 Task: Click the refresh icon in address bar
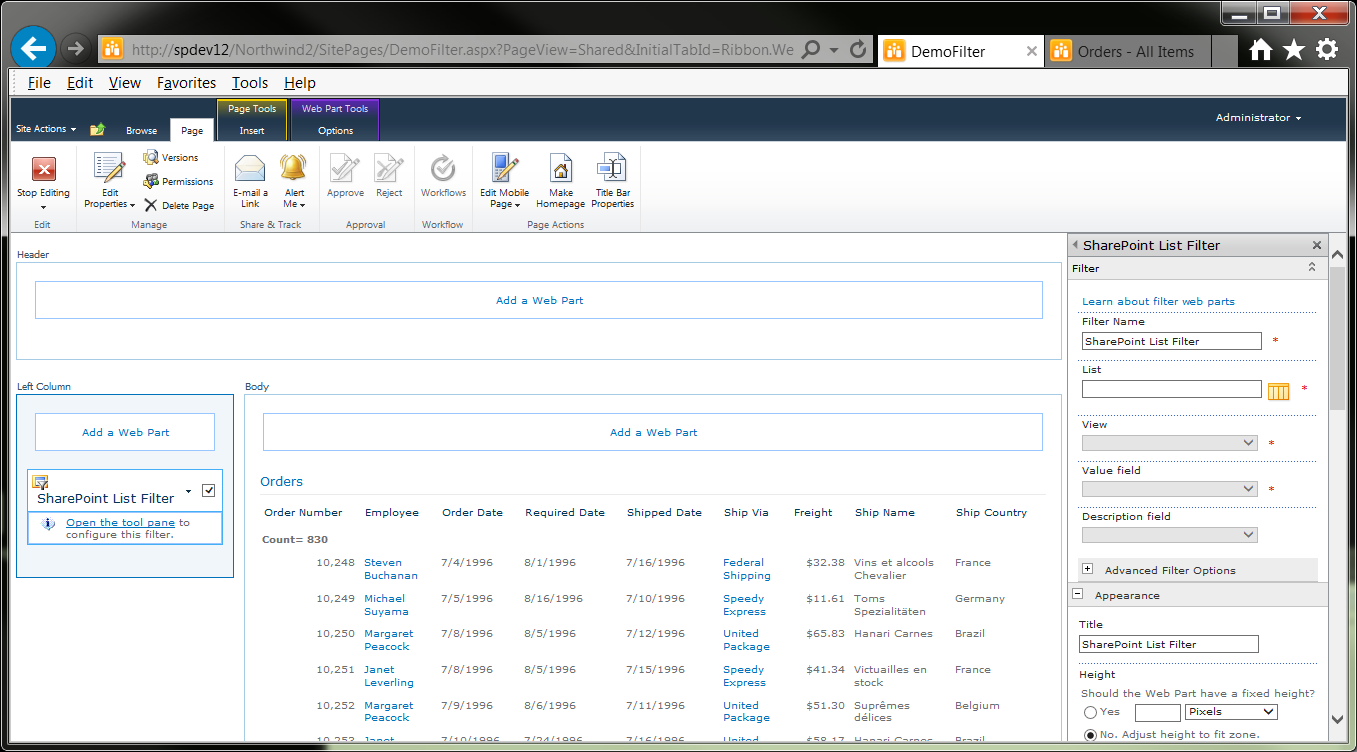point(858,49)
